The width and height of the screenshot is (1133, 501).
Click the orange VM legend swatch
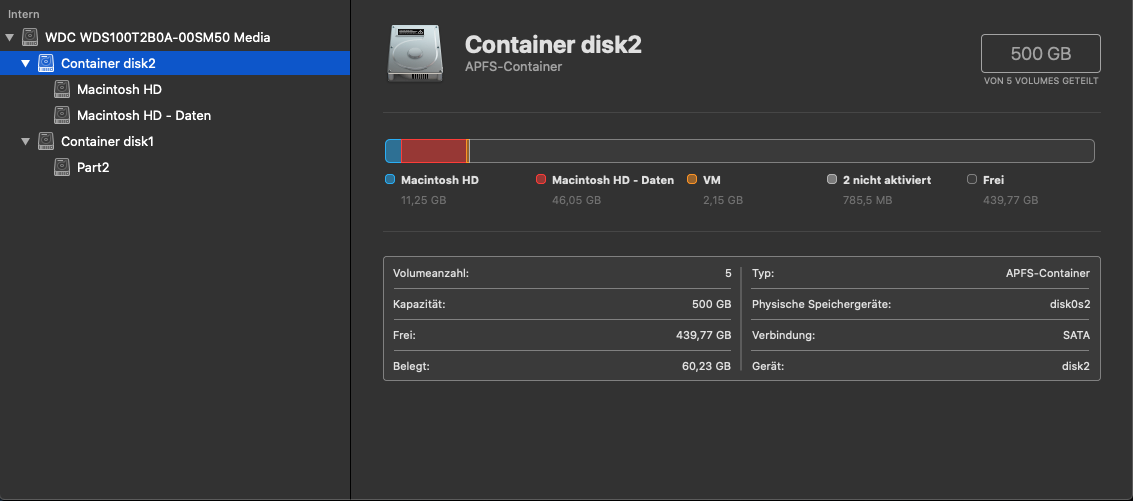click(692, 180)
